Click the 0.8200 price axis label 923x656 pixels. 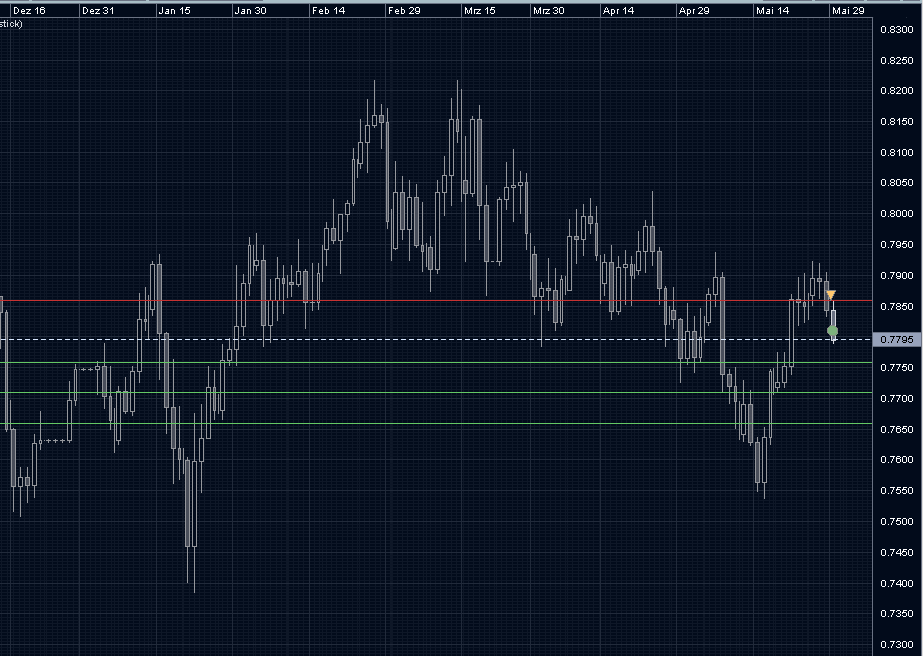coord(897,91)
